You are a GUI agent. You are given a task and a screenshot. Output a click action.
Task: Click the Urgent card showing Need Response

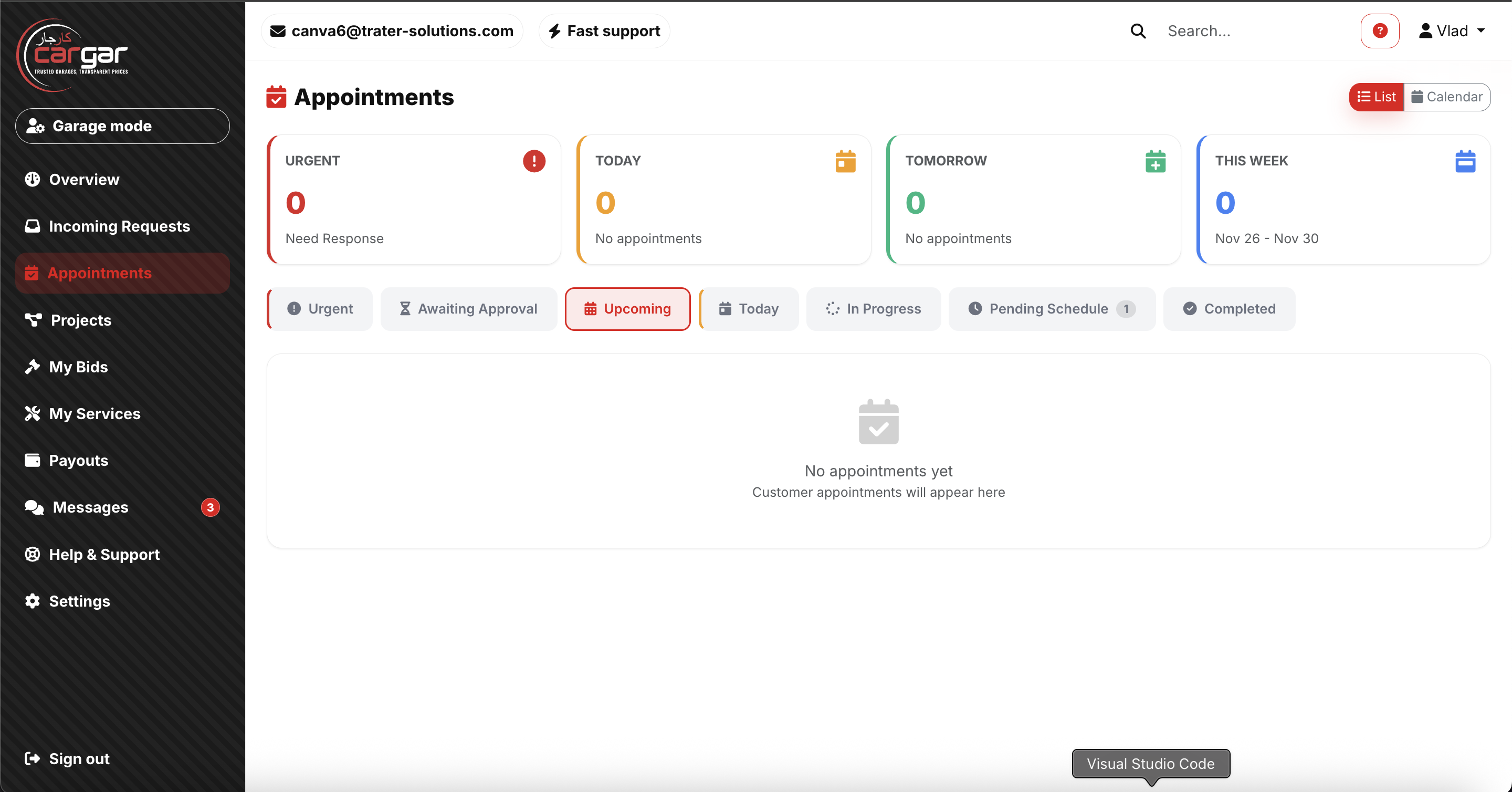coord(414,200)
